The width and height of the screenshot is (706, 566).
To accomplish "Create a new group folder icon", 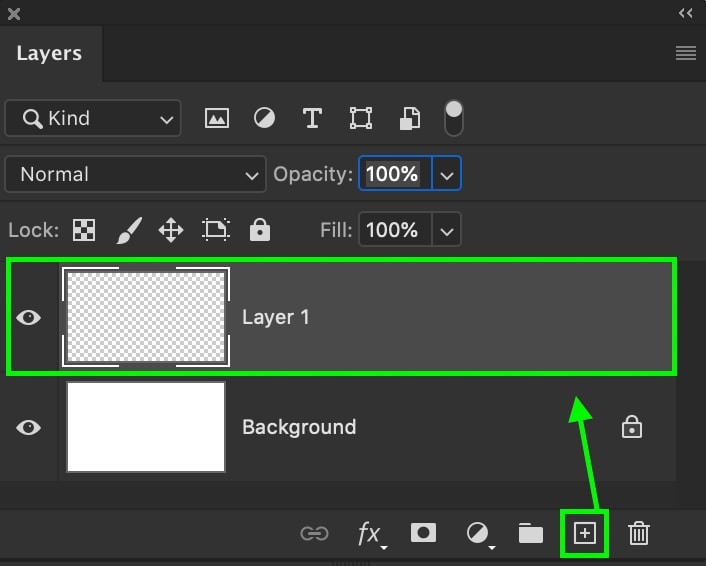I will [x=530, y=533].
